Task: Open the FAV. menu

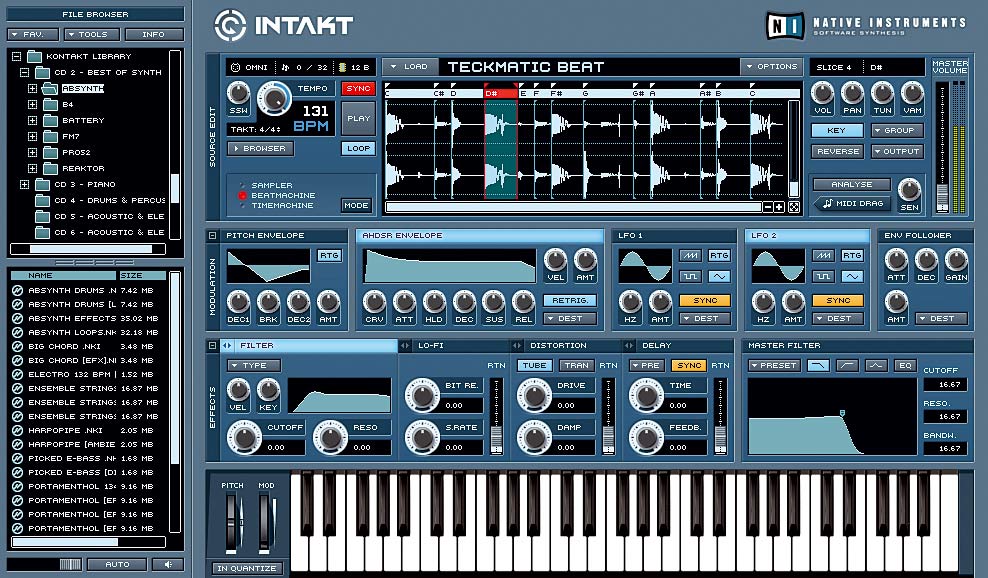Action: click(33, 35)
